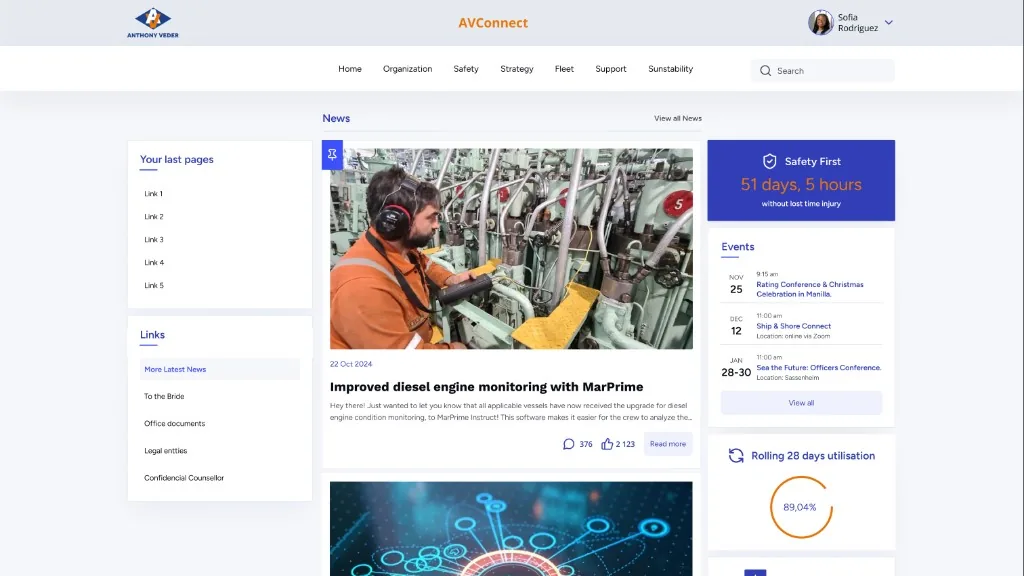This screenshot has width=1024, height=576.
Task: Click the 89,04% utilisation progress ring
Action: click(x=801, y=507)
